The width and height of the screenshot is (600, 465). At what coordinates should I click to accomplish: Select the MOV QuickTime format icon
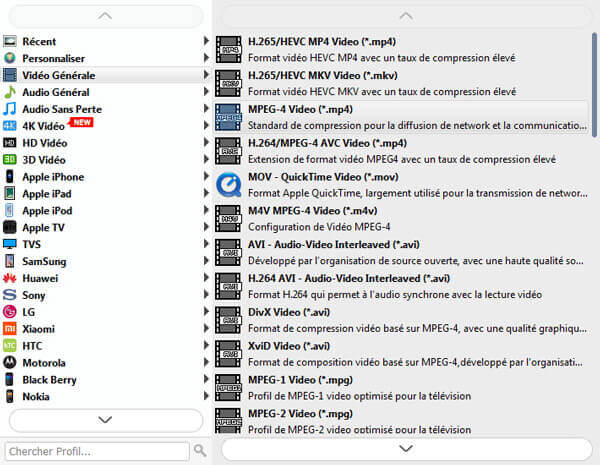(229, 185)
